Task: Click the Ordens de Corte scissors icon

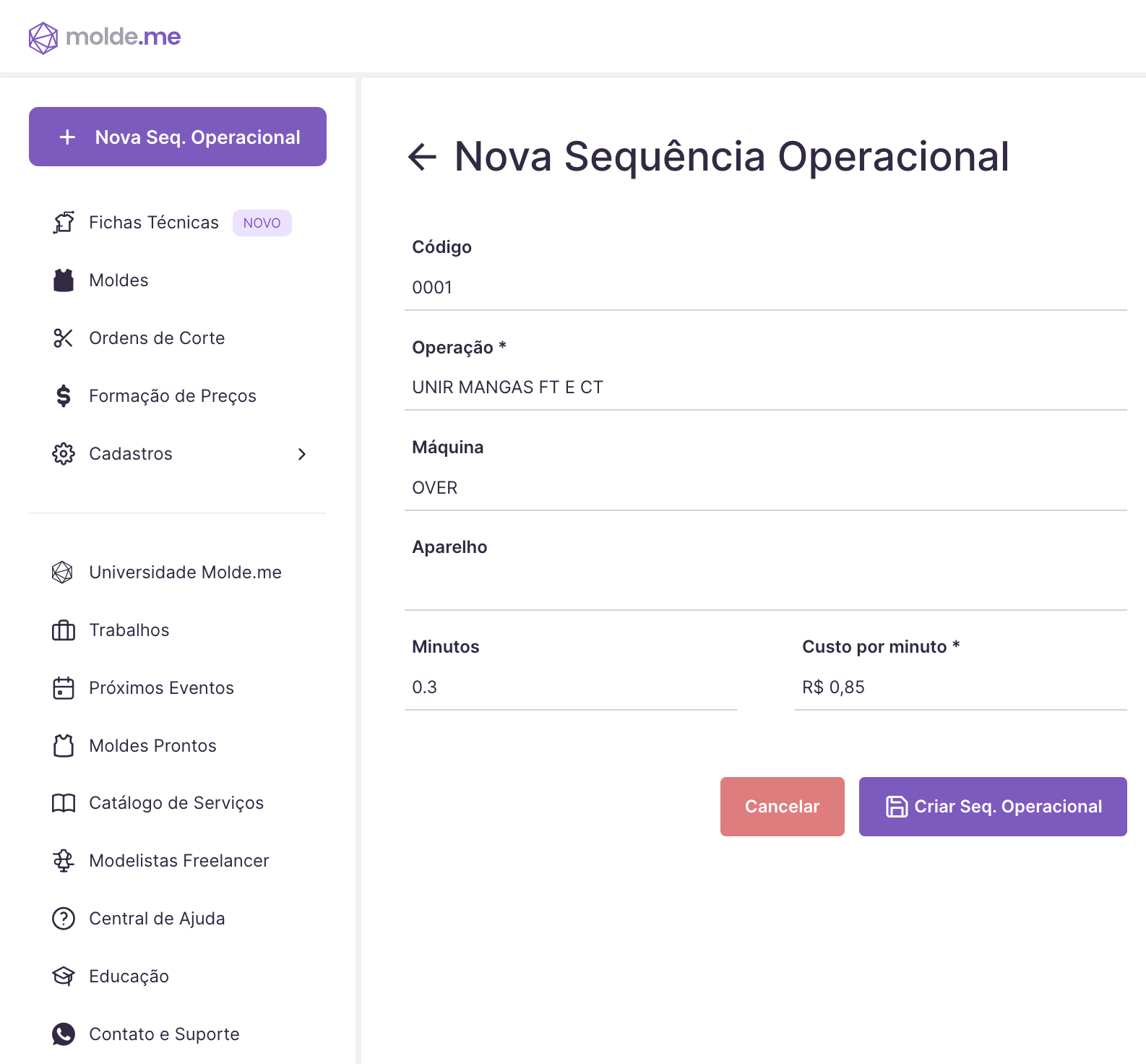Action: 64,338
